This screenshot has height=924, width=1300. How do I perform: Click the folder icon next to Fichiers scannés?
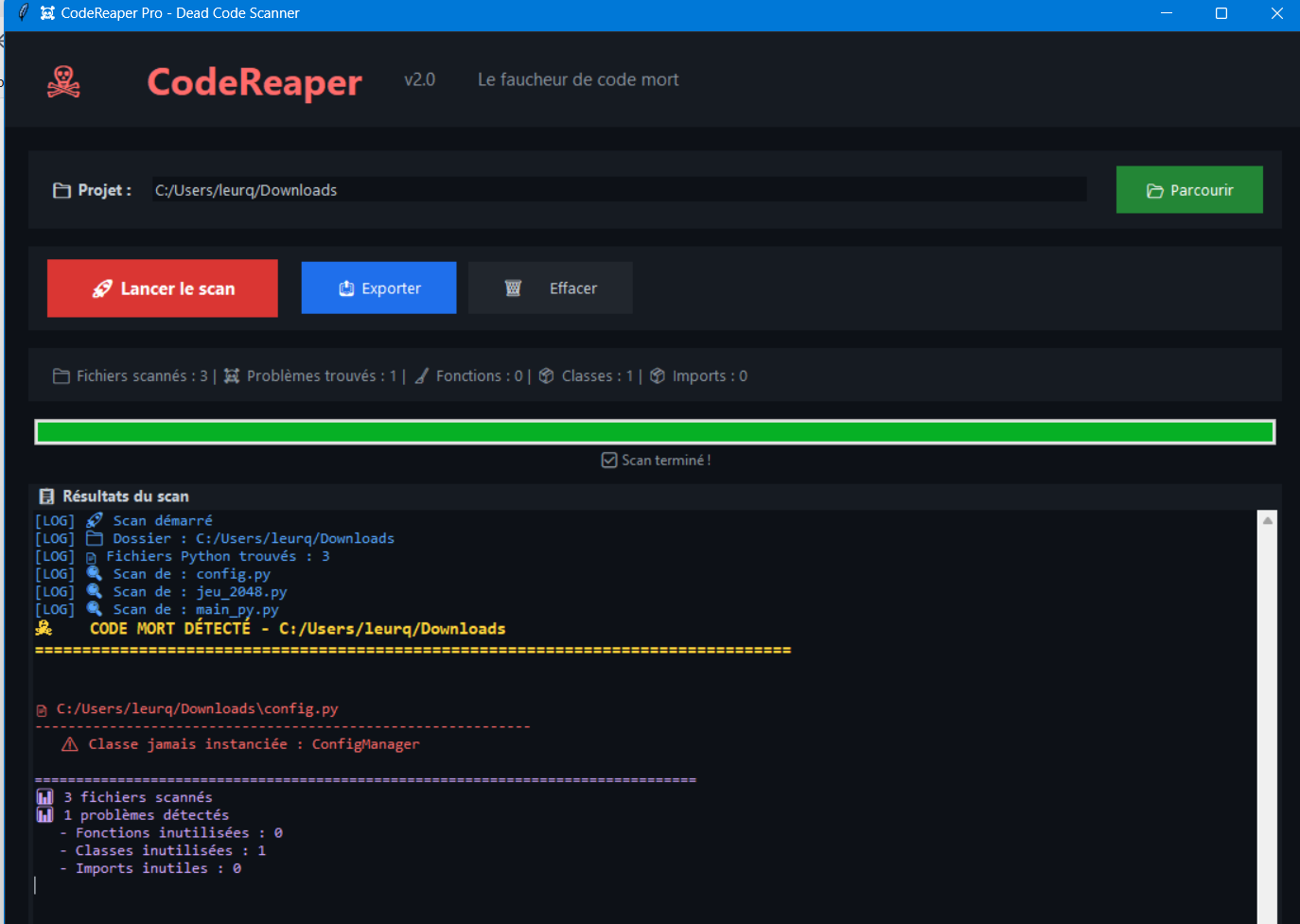pyautogui.click(x=61, y=376)
